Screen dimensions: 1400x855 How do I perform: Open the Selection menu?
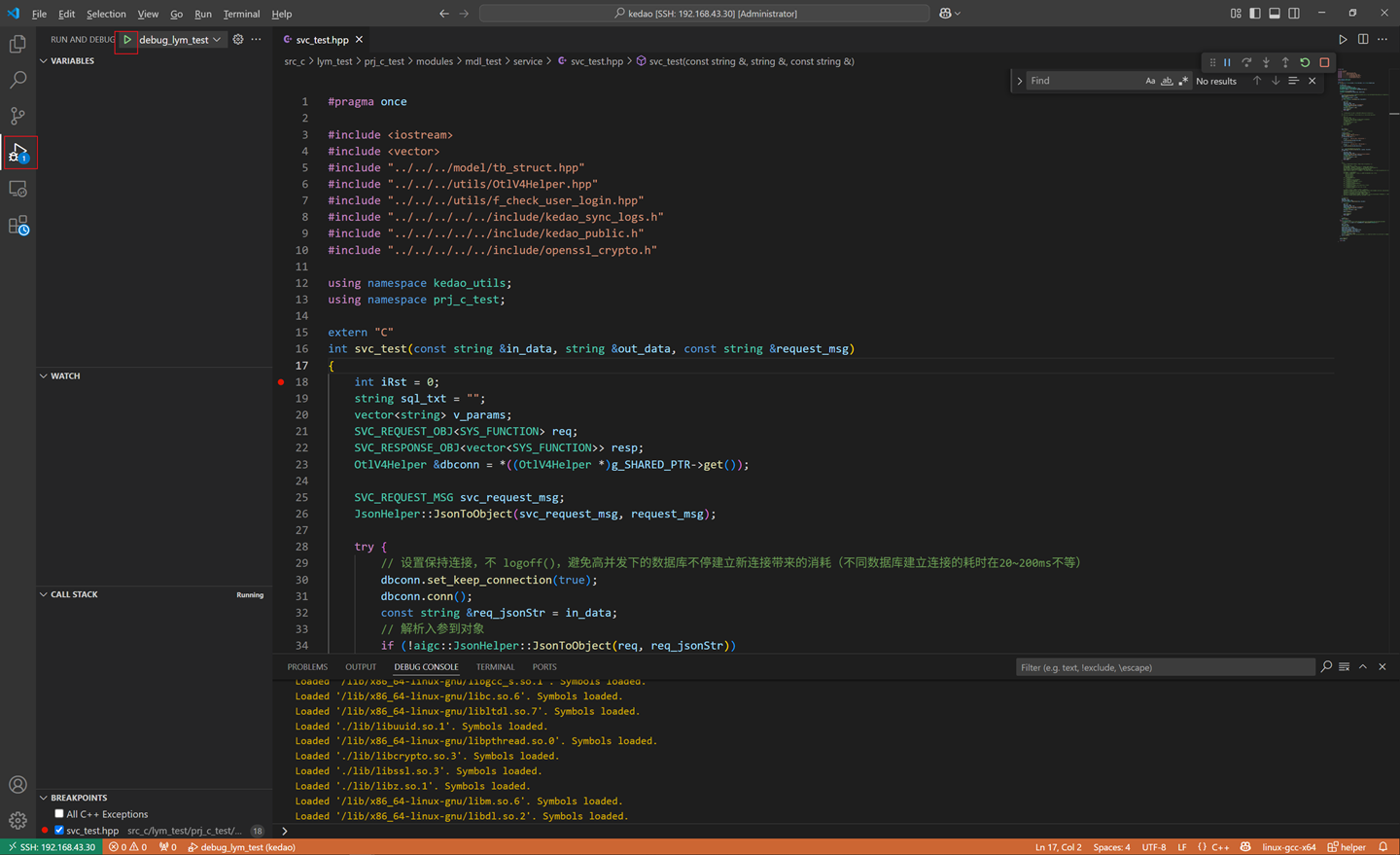[x=106, y=14]
